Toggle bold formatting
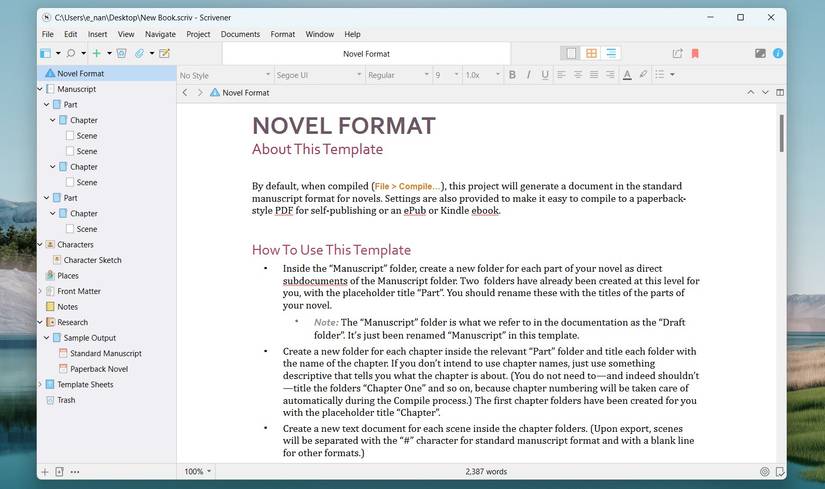 click(x=512, y=75)
